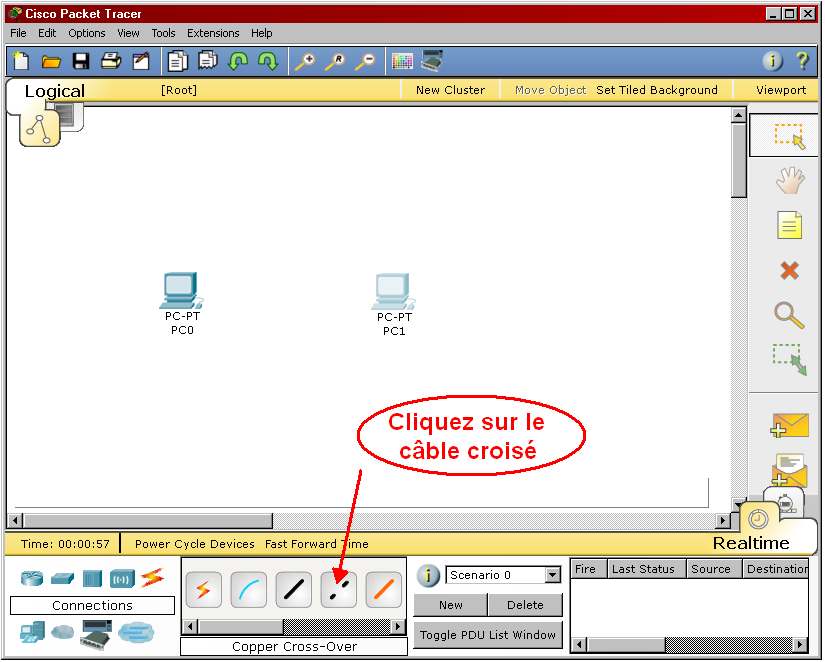Select the Switches device category

(x=62, y=579)
